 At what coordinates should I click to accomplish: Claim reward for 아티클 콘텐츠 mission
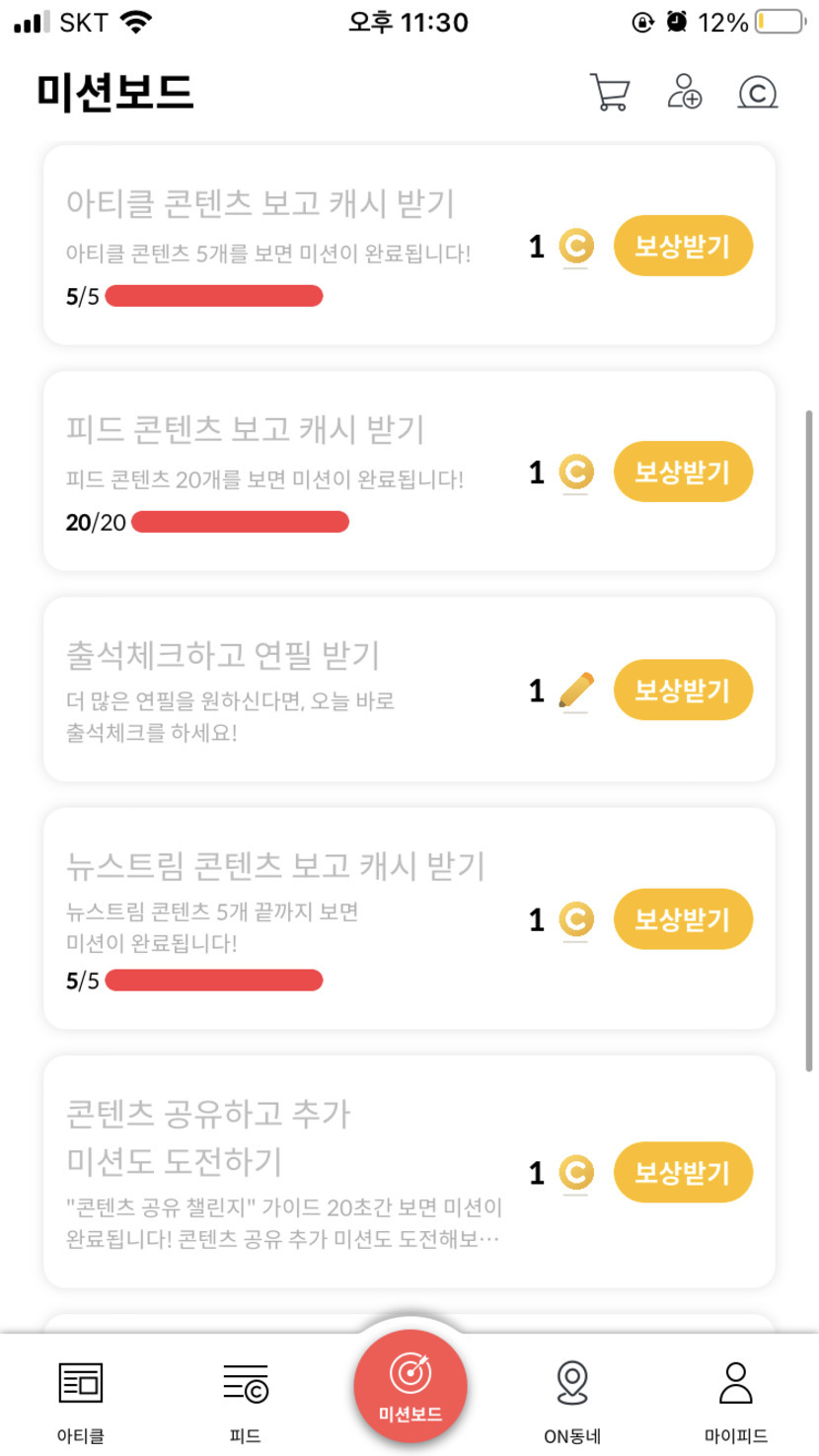point(683,246)
